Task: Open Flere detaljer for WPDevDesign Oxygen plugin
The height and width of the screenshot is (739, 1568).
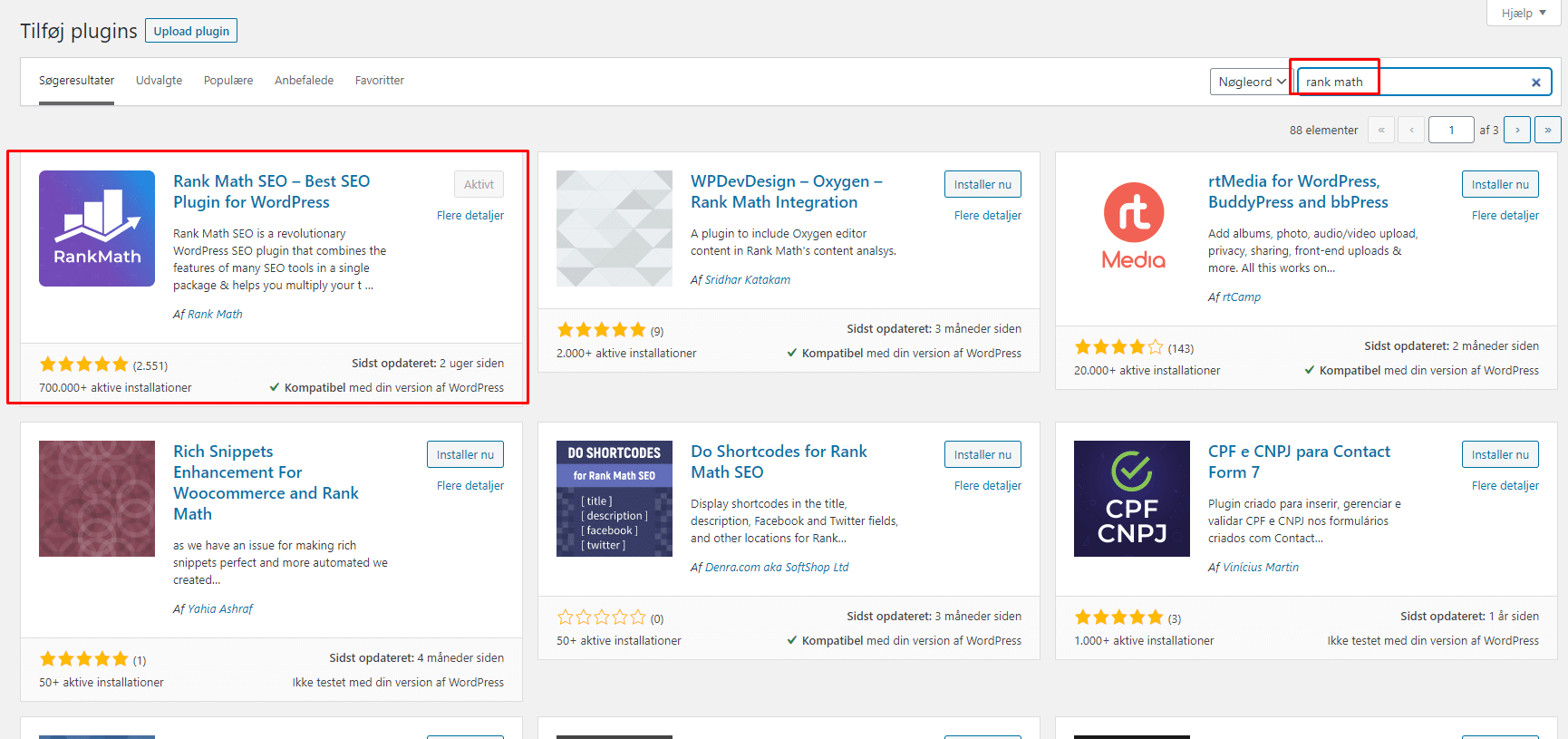Action: 988,216
